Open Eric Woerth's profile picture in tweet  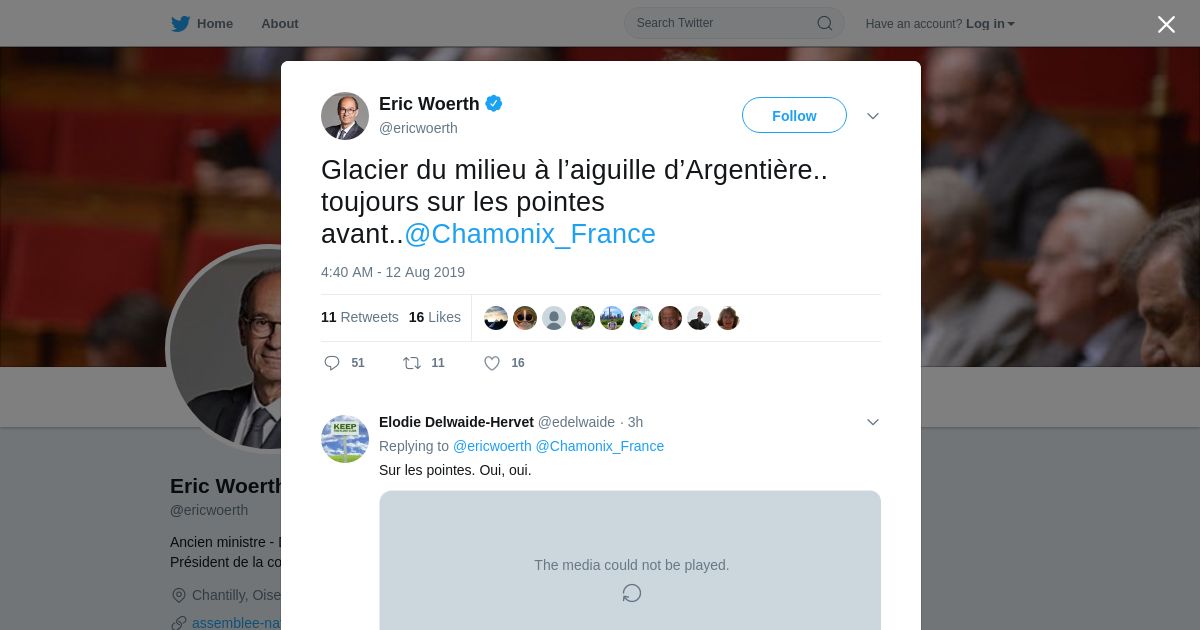pos(345,116)
